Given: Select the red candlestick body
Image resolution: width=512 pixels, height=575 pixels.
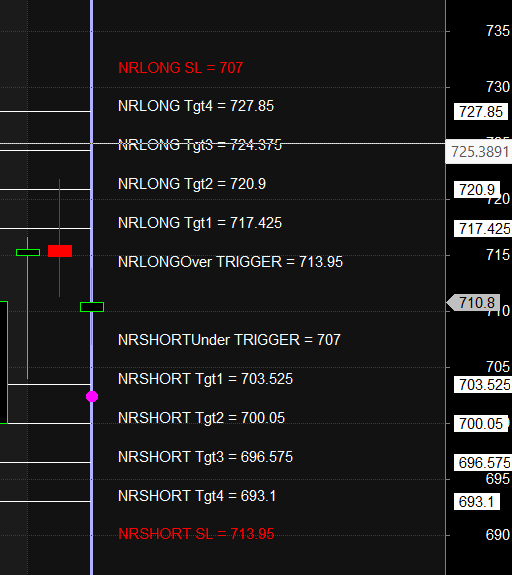Looking at the screenshot, I should point(60,251).
